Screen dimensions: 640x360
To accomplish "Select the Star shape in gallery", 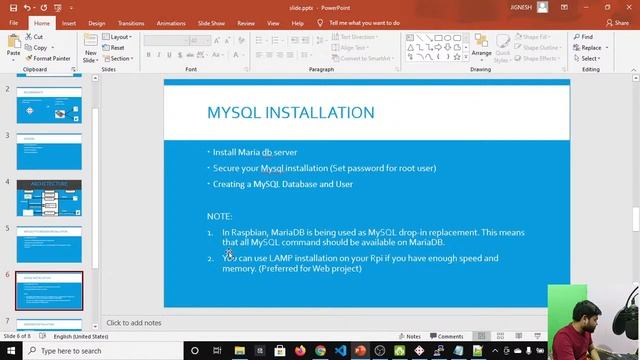I will coord(457,57).
